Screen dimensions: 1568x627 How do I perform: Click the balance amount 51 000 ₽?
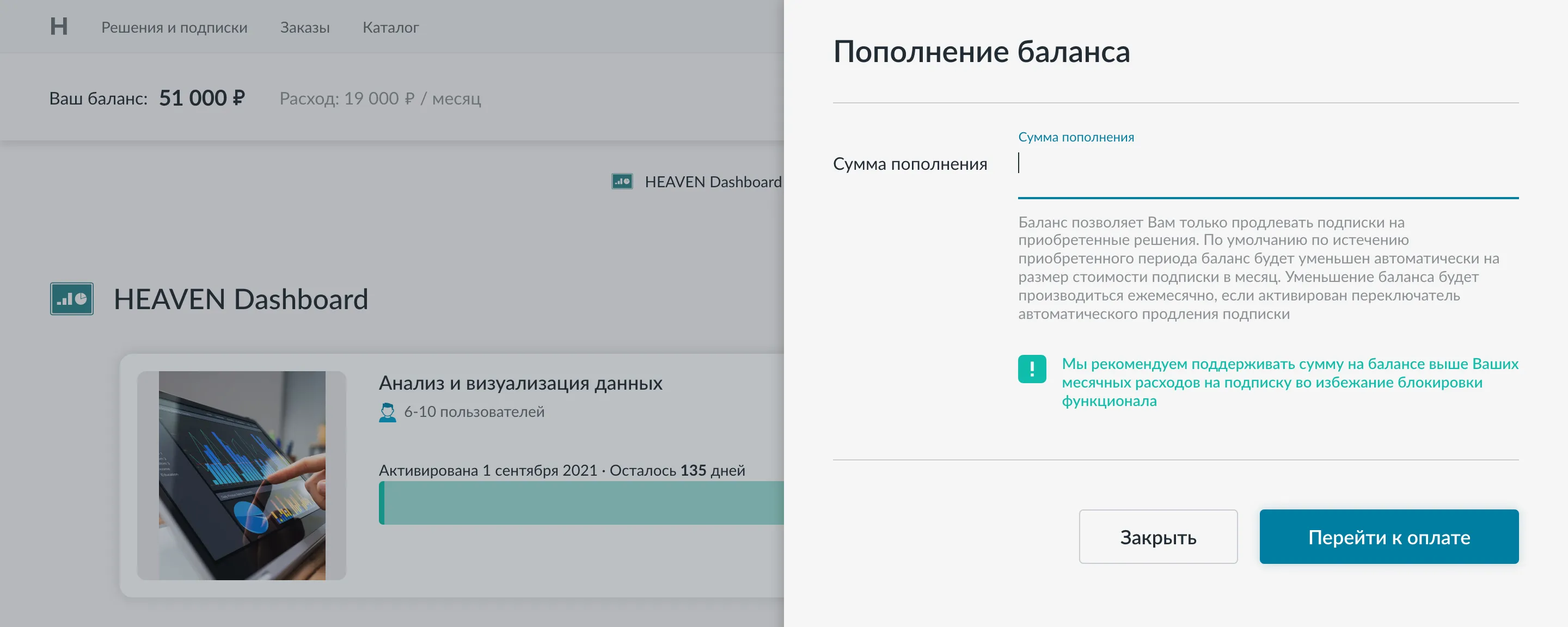(201, 98)
